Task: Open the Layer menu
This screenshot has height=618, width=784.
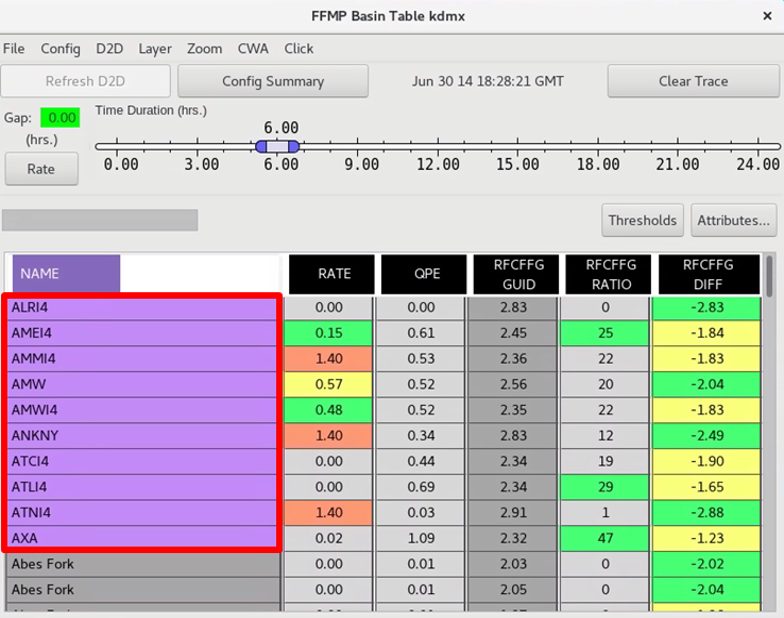Action: 155,48
